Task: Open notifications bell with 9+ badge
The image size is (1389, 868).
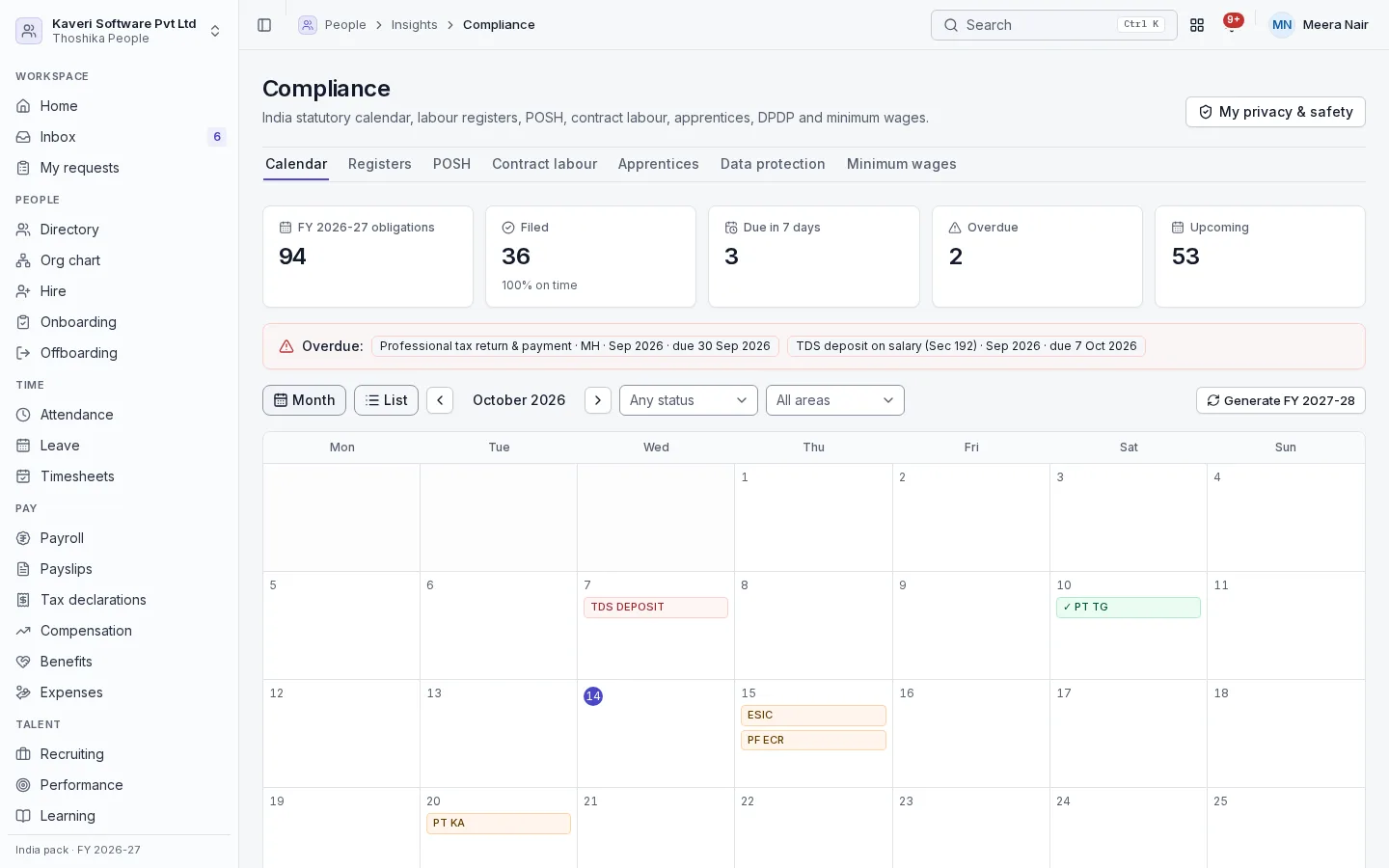Action: point(1232,24)
